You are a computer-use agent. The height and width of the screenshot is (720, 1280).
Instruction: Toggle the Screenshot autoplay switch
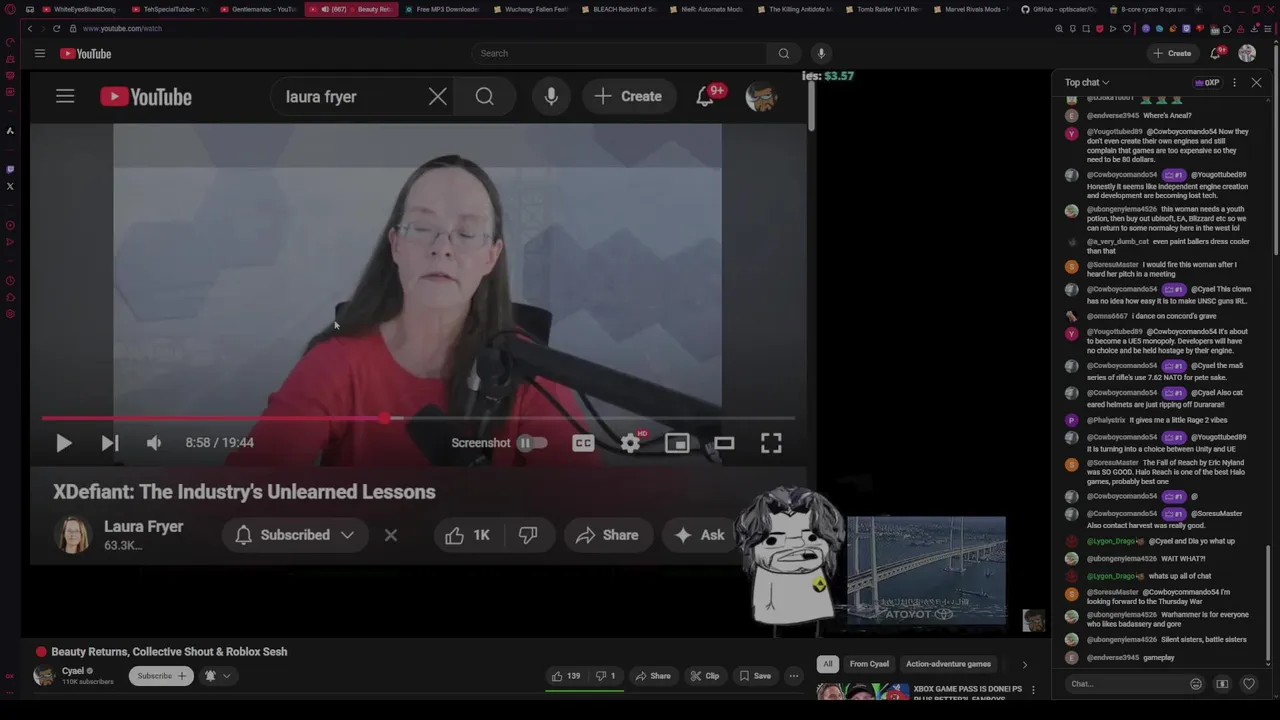point(532,443)
